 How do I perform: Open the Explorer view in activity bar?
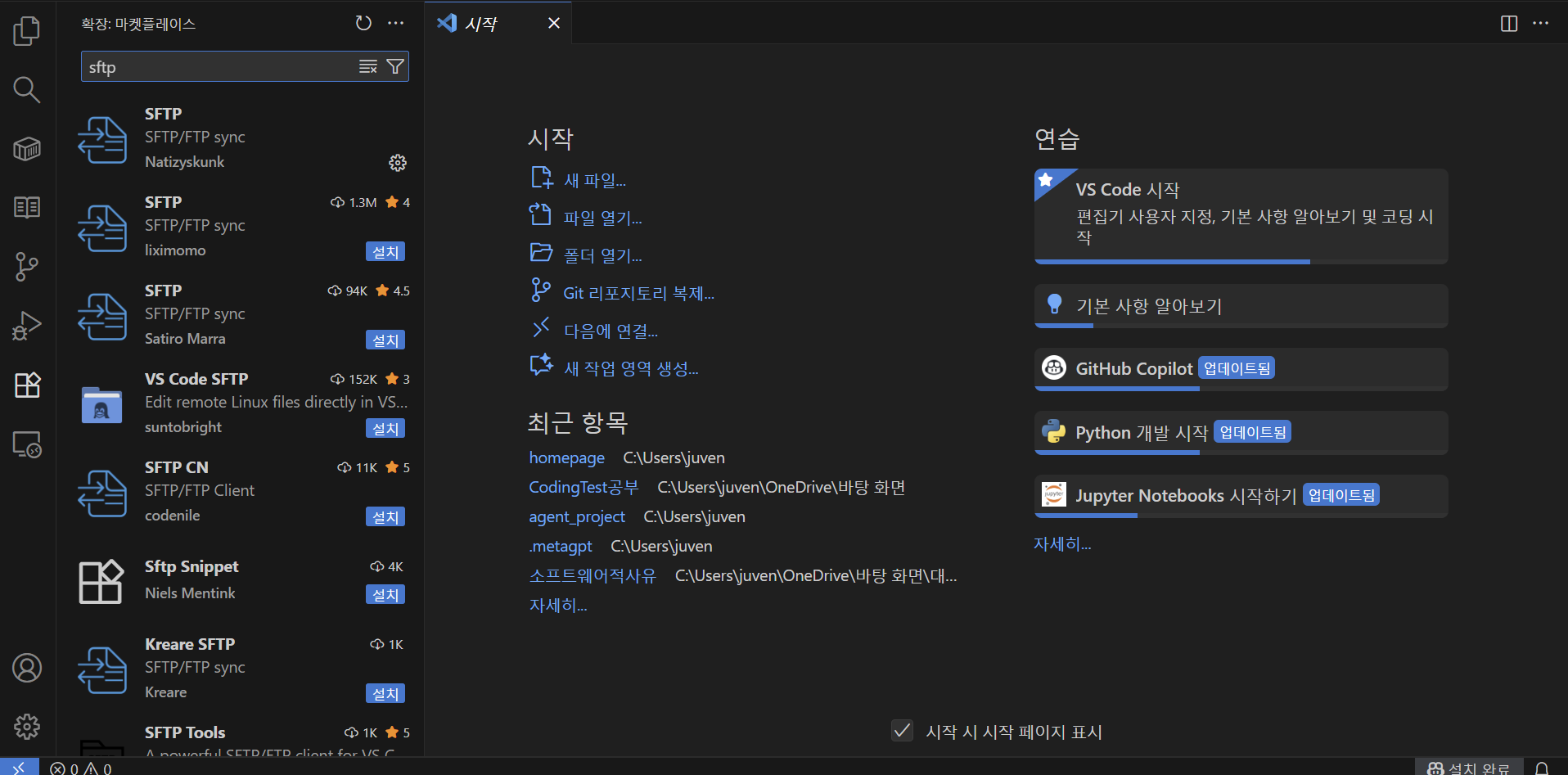click(x=27, y=31)
